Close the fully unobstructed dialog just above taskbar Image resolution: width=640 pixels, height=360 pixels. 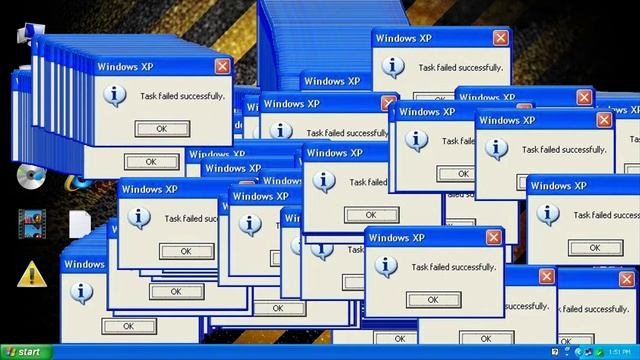tap(493, 237)
